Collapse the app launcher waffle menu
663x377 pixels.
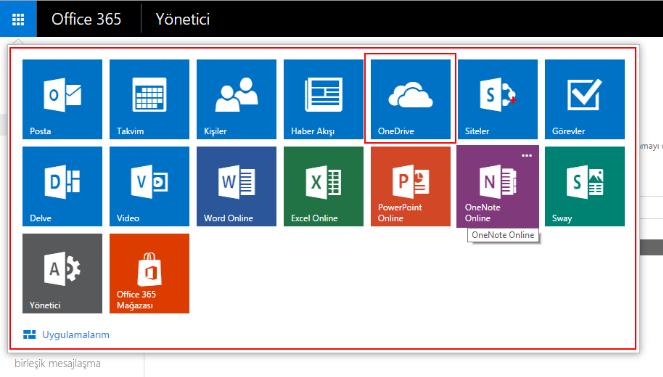(x=18, y=19)
